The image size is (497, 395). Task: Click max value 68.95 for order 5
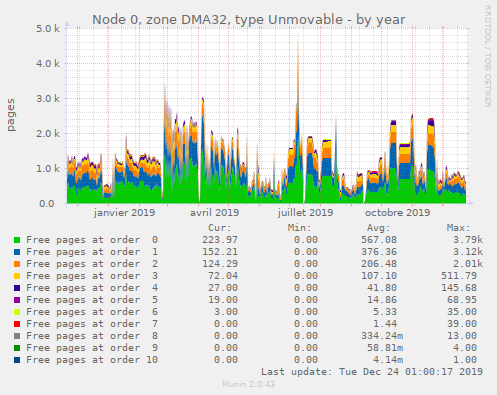click(x=462, y=300)
